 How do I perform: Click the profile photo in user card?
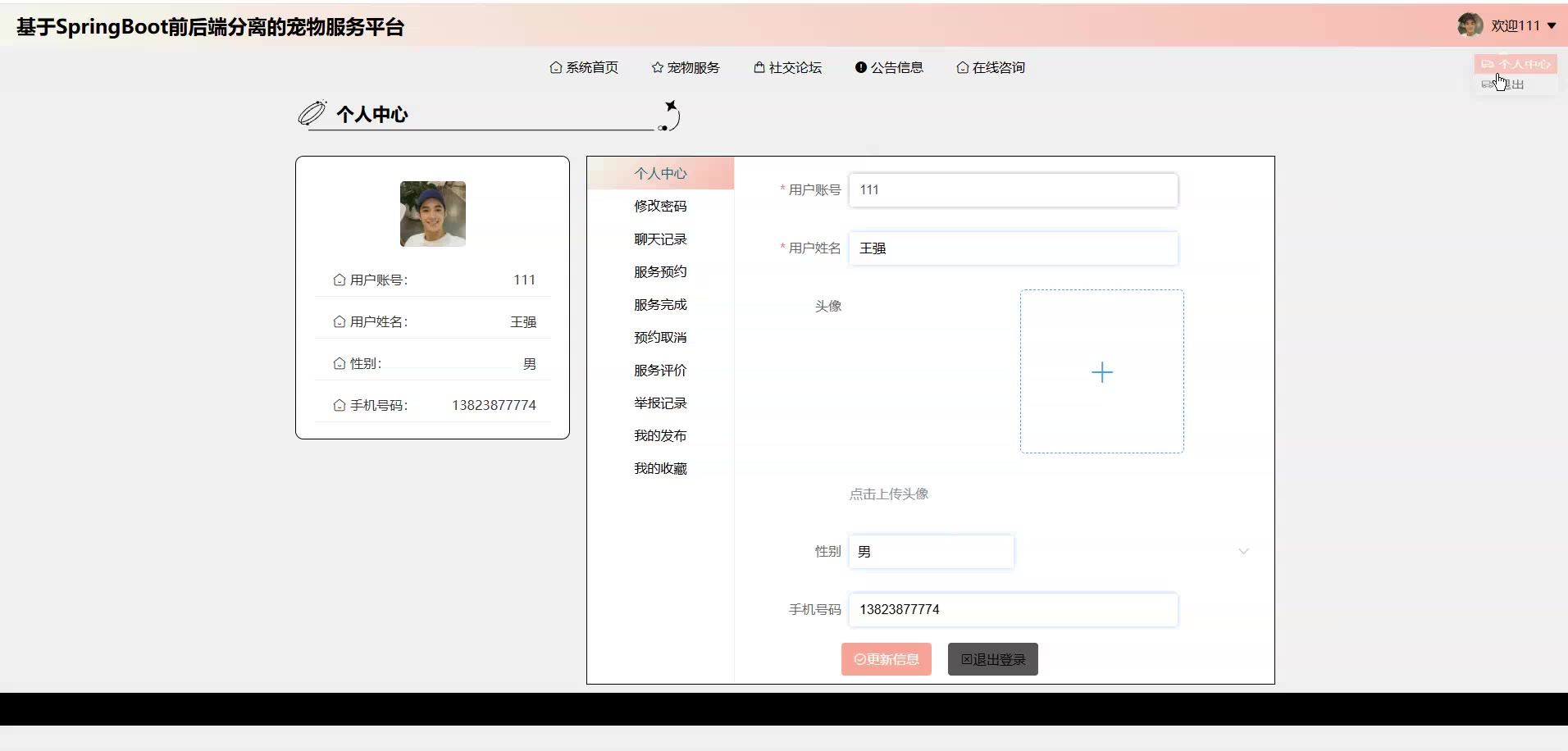pos(432,214)
